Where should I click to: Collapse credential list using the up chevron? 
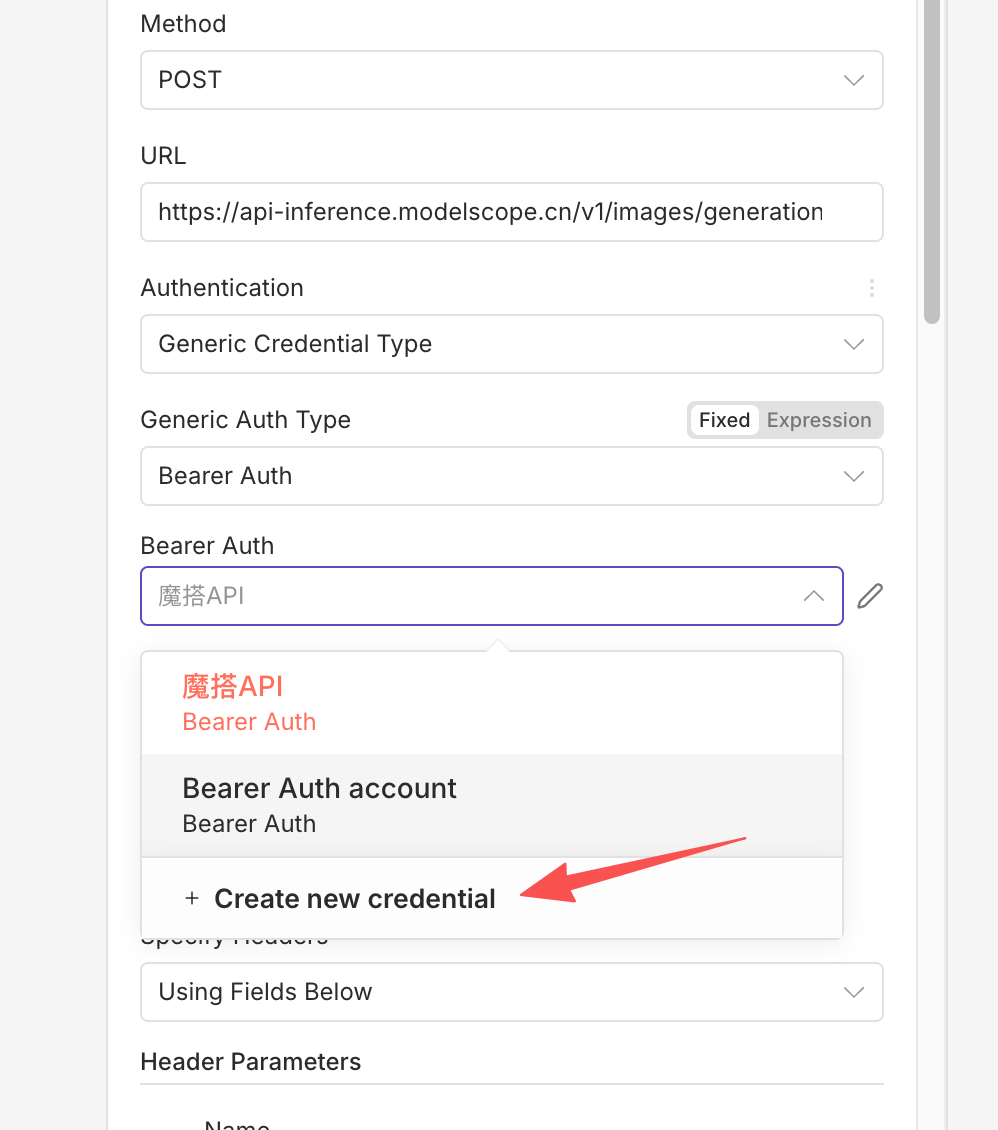coord(814,596)
